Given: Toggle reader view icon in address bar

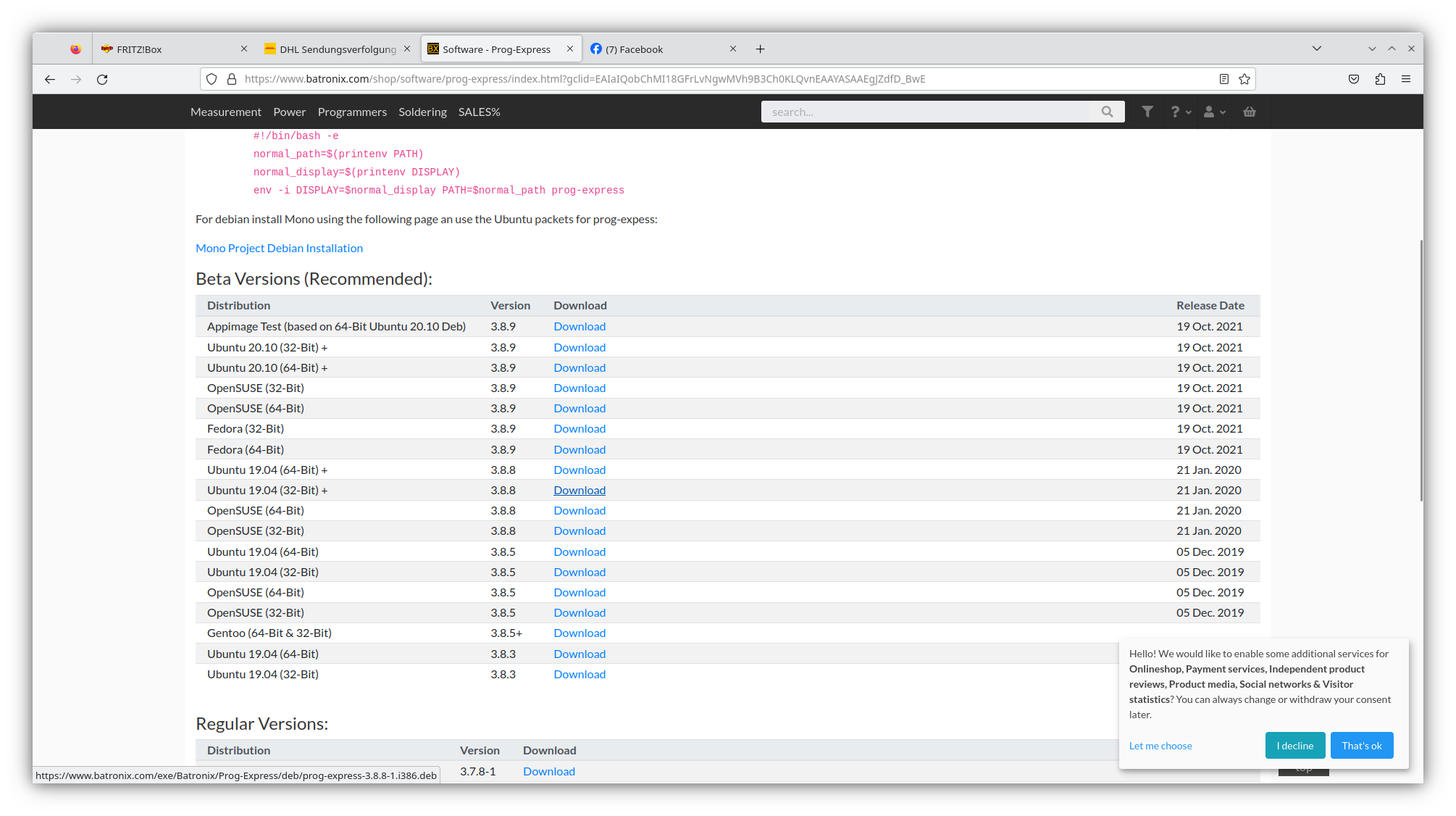Looking at the screenshot, I should 1224,80.
